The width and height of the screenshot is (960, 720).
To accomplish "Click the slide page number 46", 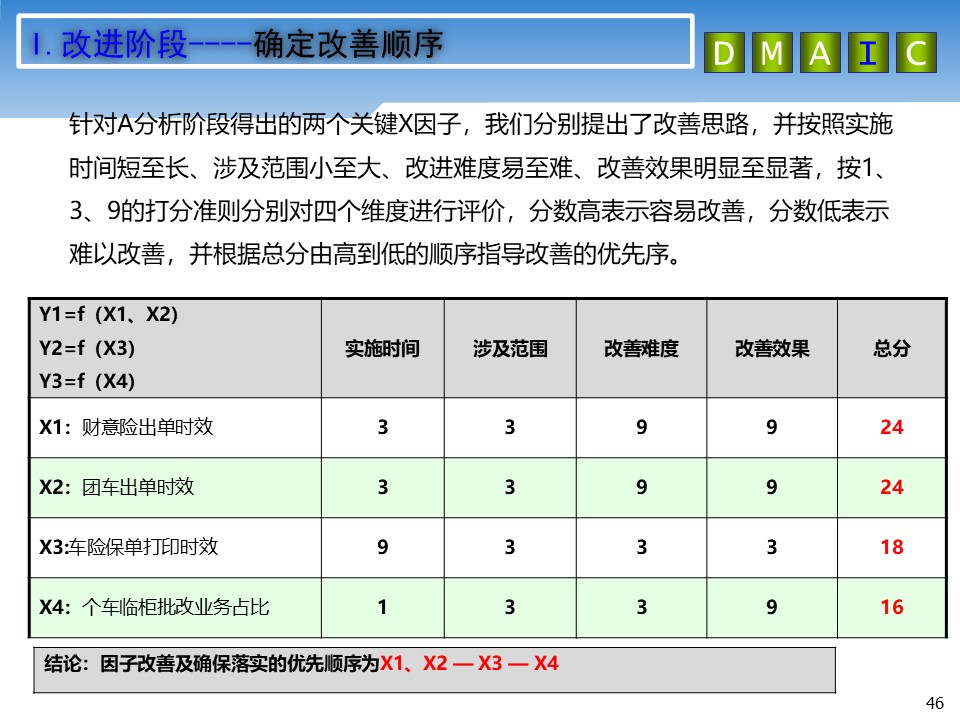I will (935, 703).
